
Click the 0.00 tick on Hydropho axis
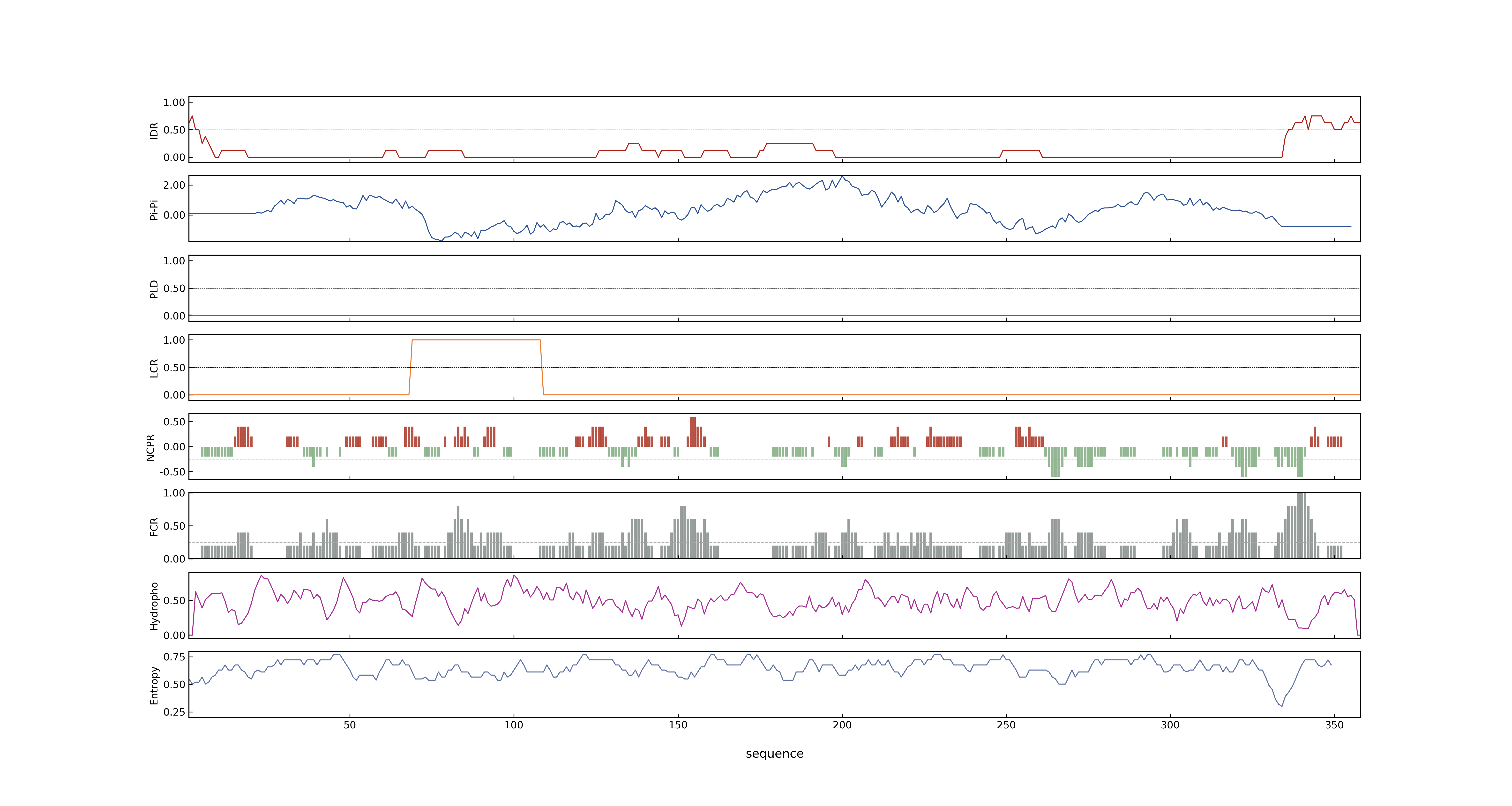point(174,635)
